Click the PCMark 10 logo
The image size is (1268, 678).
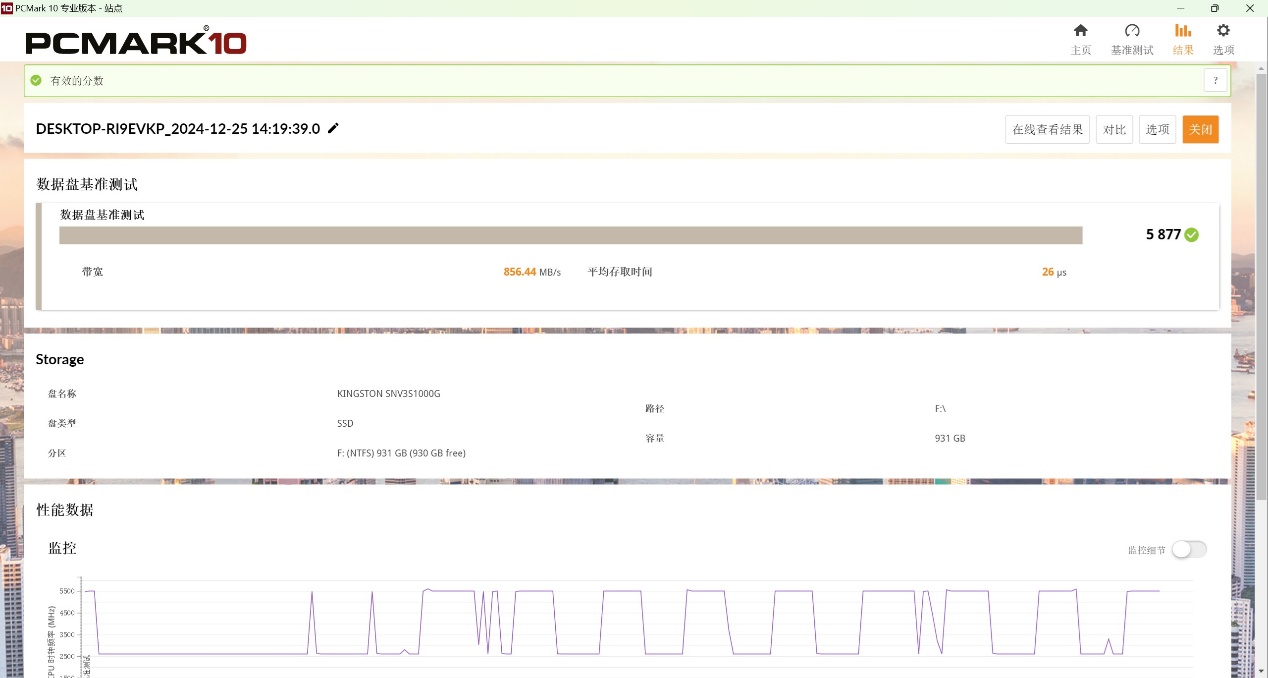[136, 41]
